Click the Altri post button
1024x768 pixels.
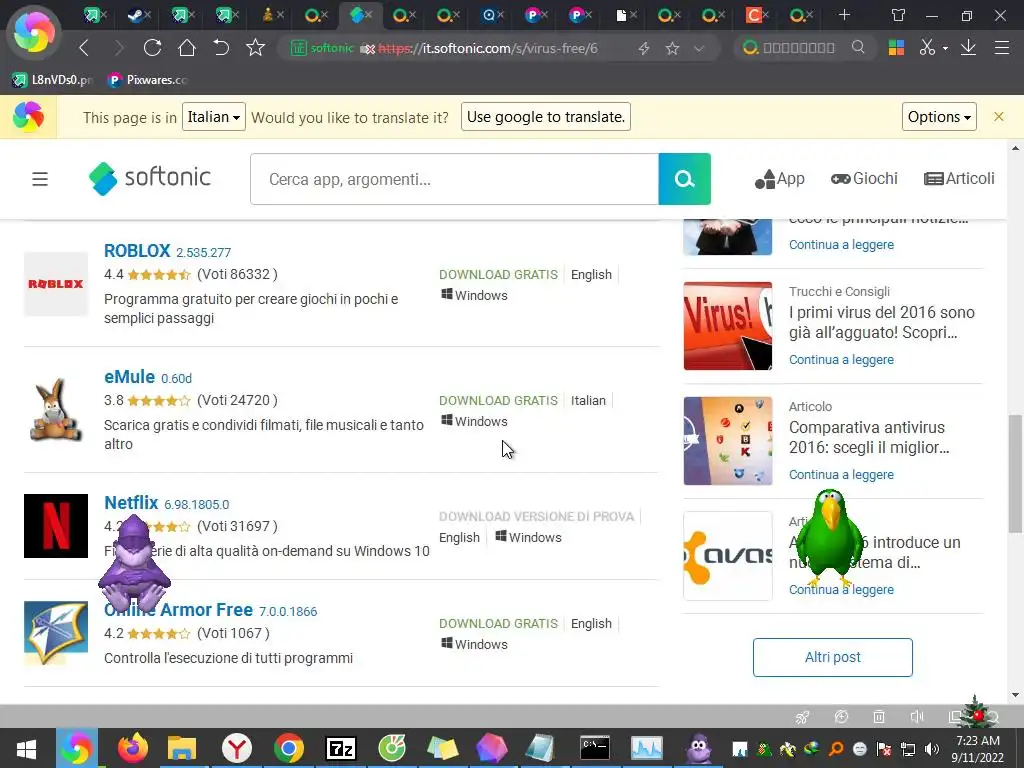pos(833,658)
